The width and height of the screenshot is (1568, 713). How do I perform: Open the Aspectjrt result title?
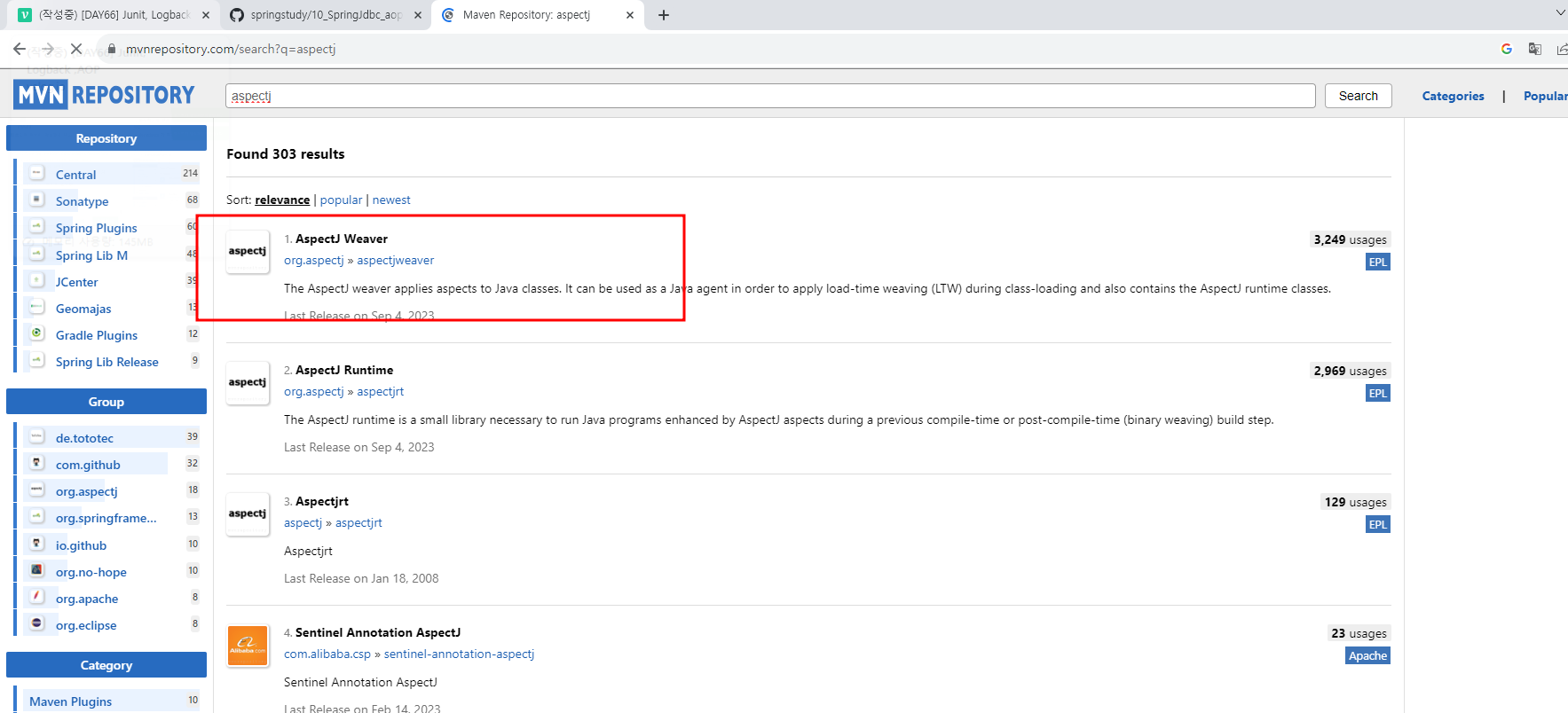[322, 502]
